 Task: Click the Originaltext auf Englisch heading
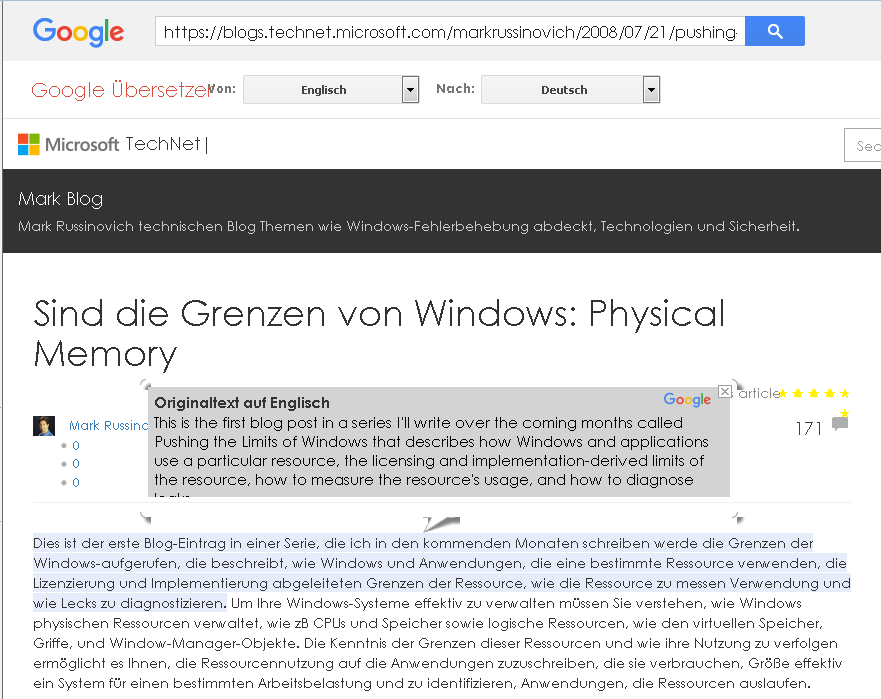click(242, 403)
